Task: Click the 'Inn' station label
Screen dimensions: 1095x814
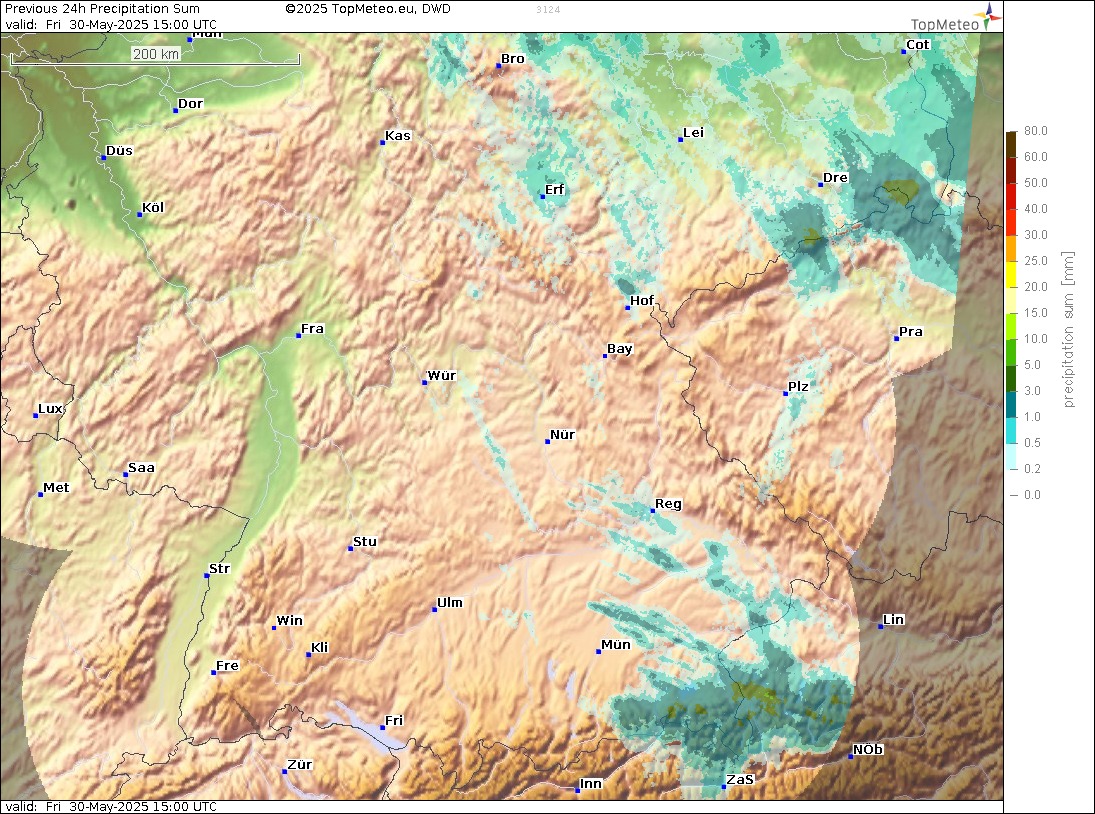Action: tap(591, 784)
